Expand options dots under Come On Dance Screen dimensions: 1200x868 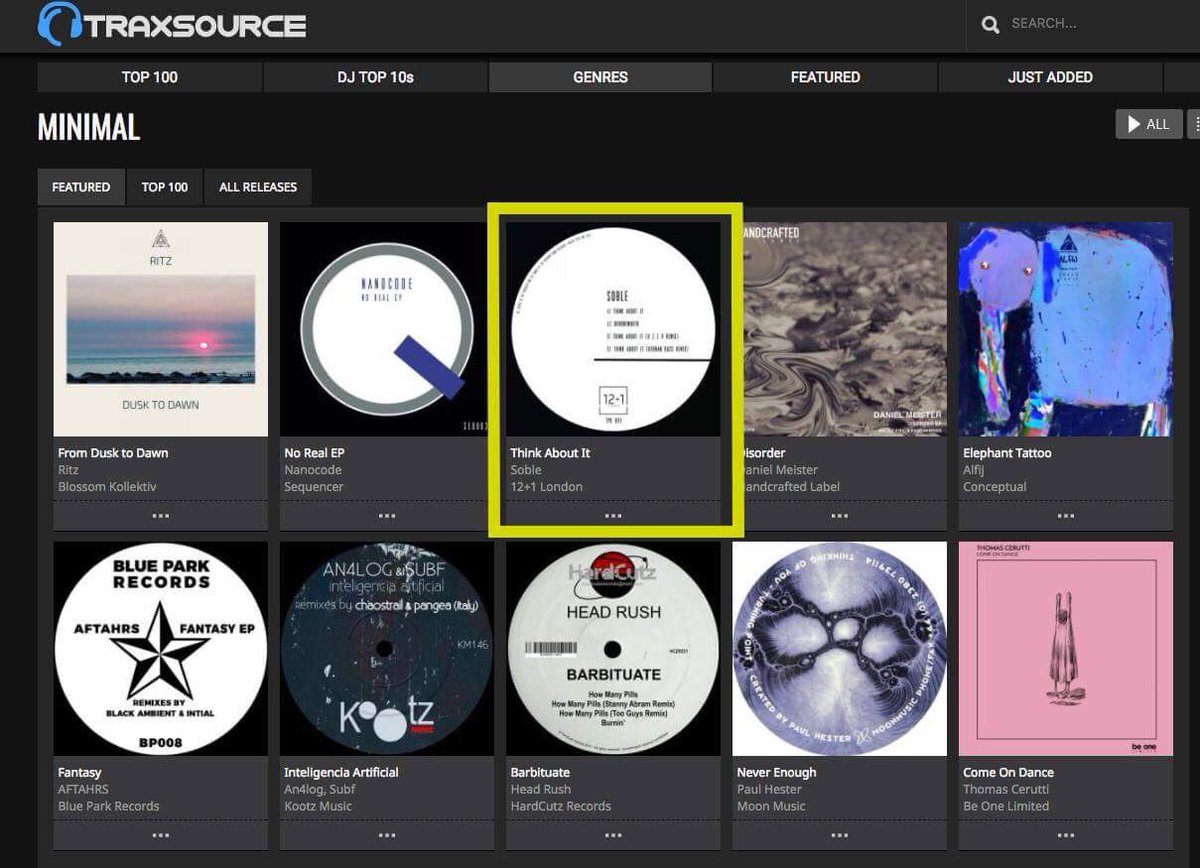click(1066, 835)
